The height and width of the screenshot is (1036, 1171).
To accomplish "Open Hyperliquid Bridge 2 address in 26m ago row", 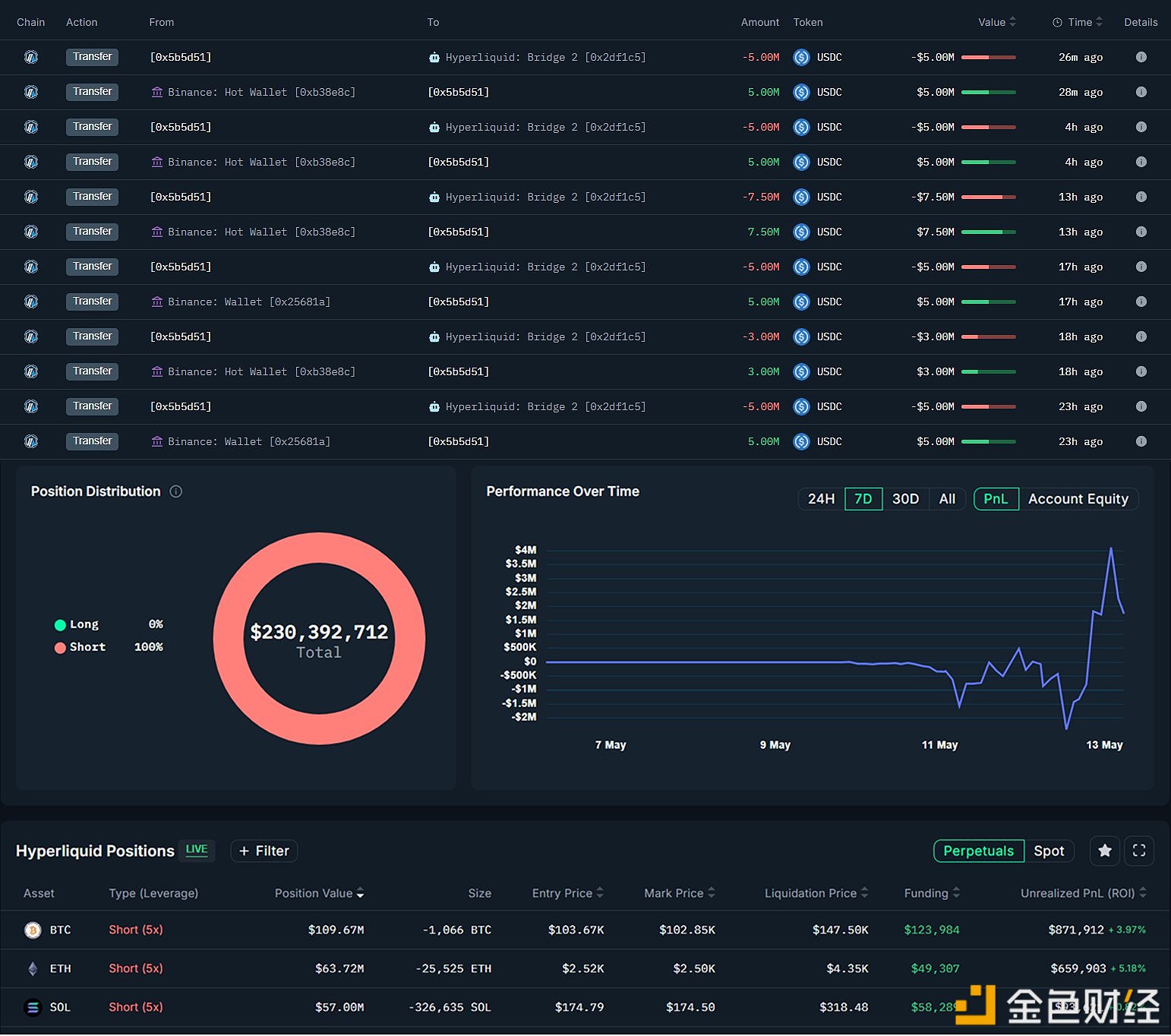I will 545,57.
